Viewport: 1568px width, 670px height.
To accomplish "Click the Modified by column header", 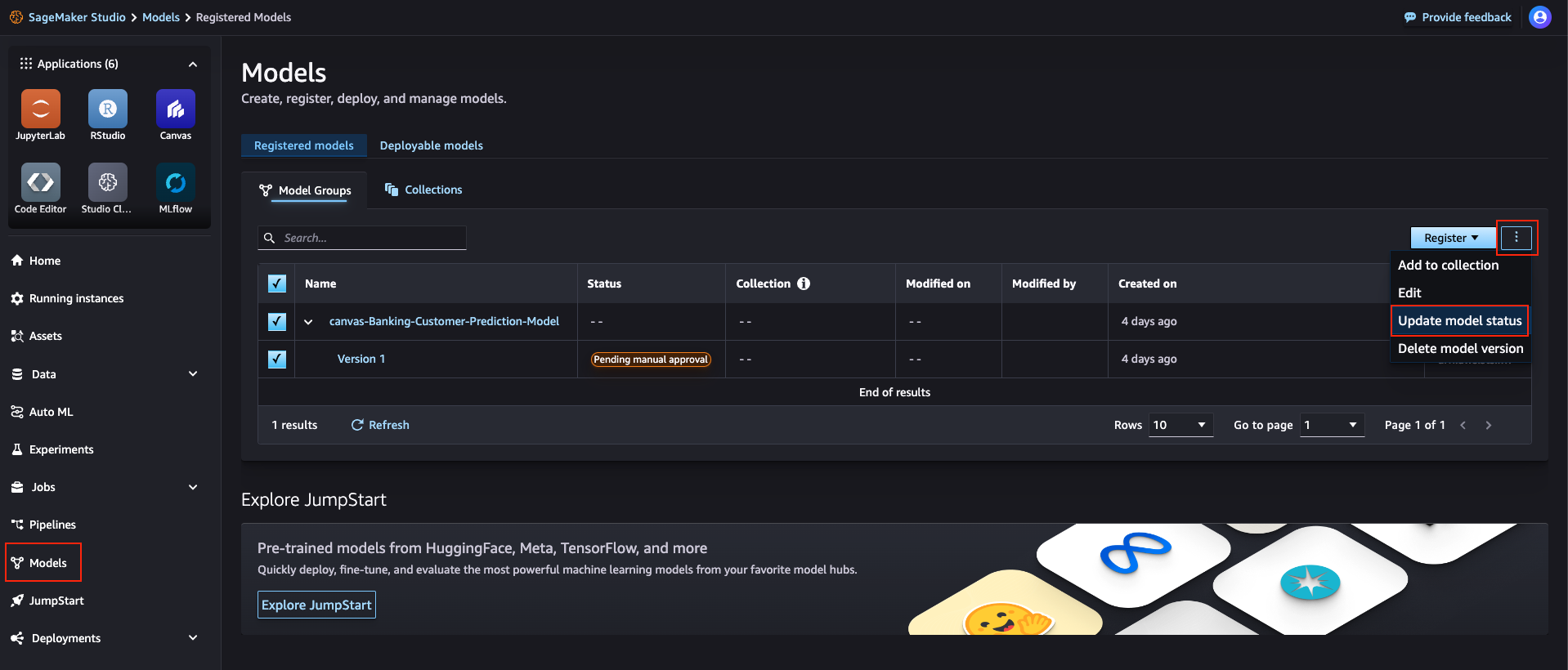I will pos(1044,284).
